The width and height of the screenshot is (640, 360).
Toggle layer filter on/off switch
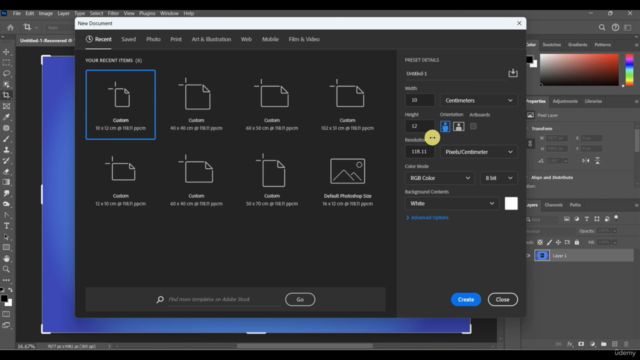pos(616,218)
